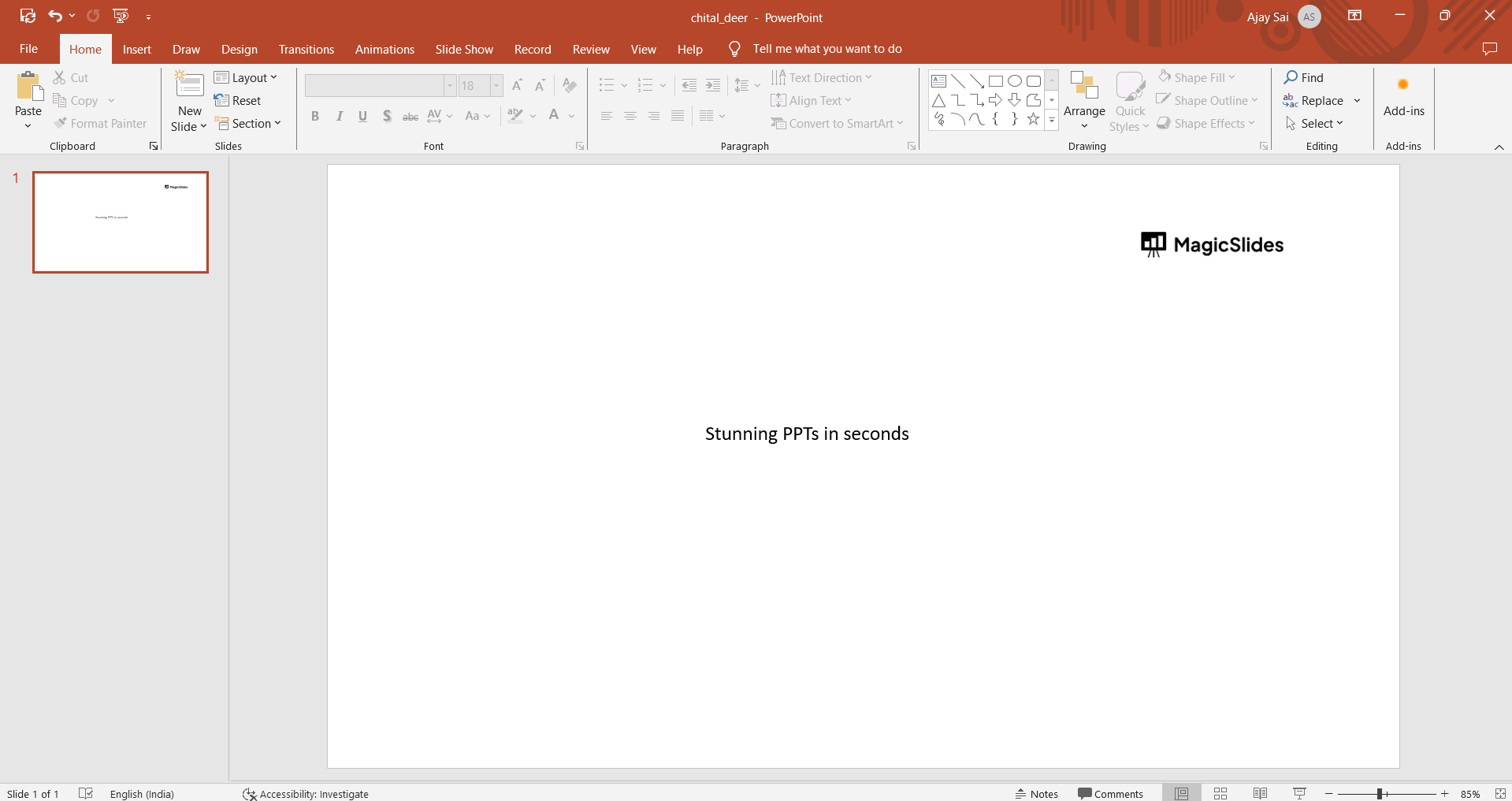Switch to Reading View
Screen dimensions: 1512x801
pyautogui.click(x=1260, y=793)
